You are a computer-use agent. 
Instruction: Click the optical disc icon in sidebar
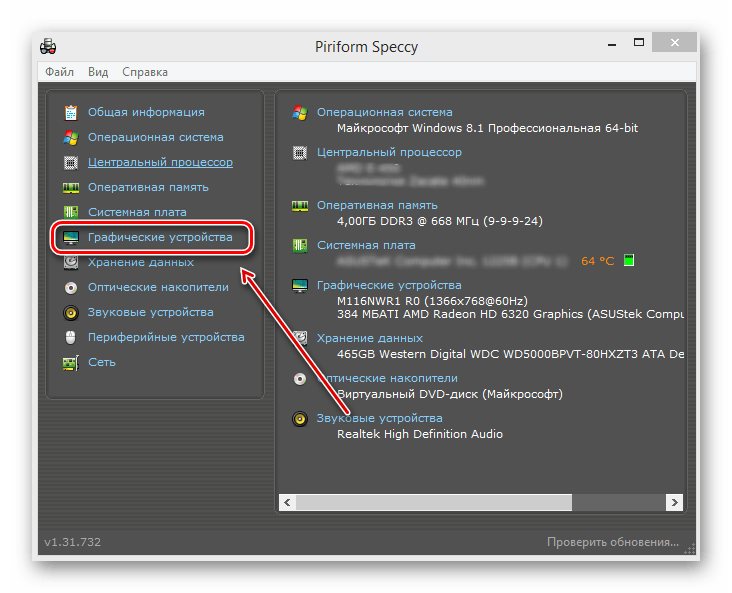tap(71, 288)
